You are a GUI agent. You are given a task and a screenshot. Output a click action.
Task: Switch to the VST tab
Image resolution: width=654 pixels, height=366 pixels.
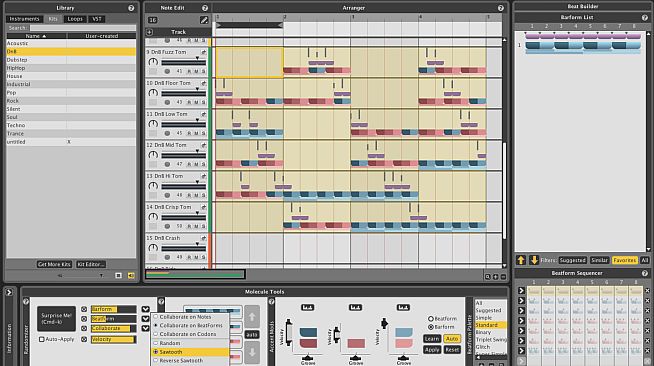tap(97, 19)
